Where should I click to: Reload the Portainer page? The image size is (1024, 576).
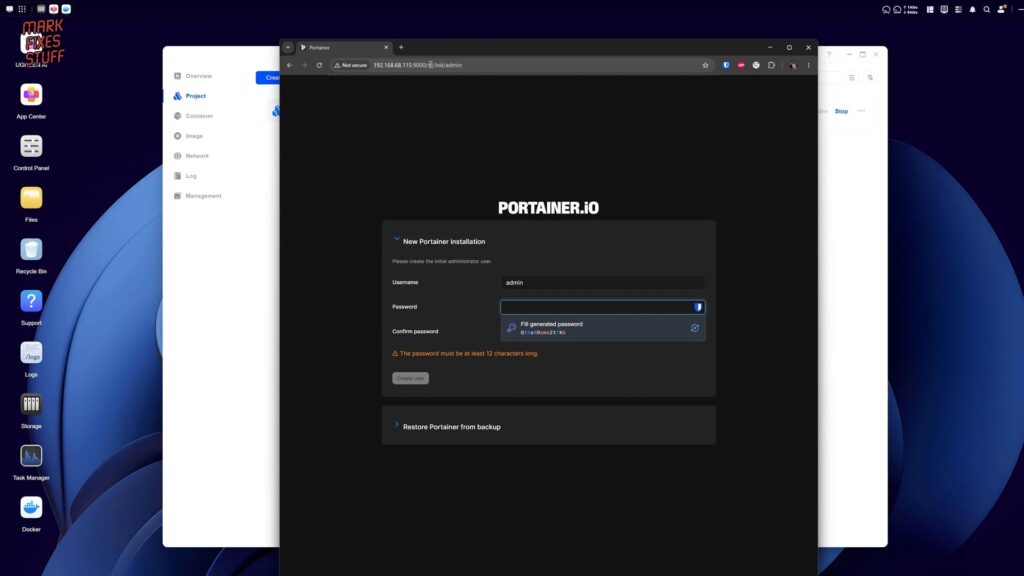(319, 65)
